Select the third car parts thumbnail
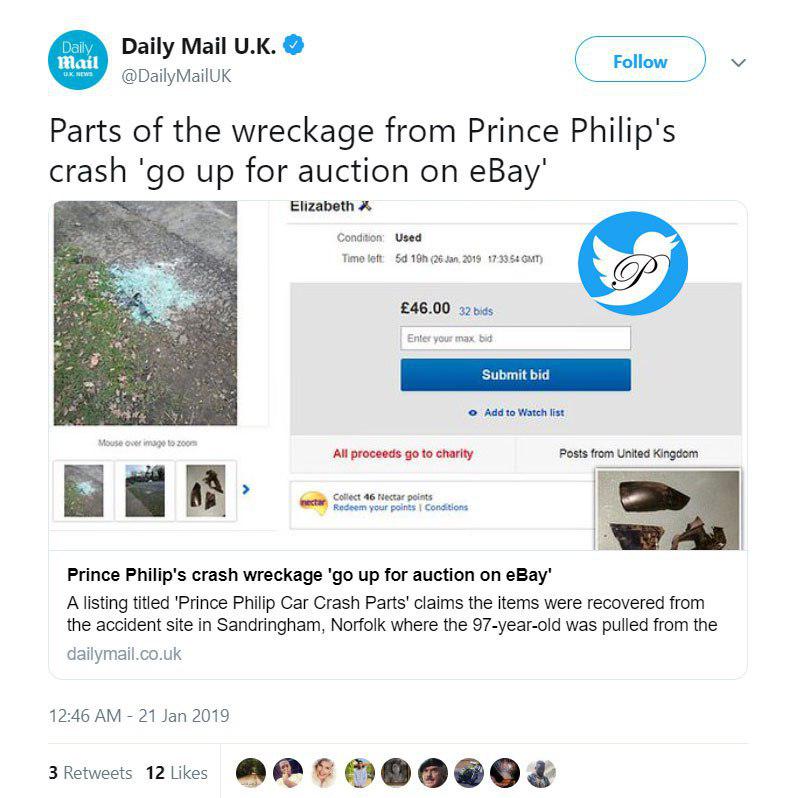This screenshot has width=794, height=798. point(206,490)
